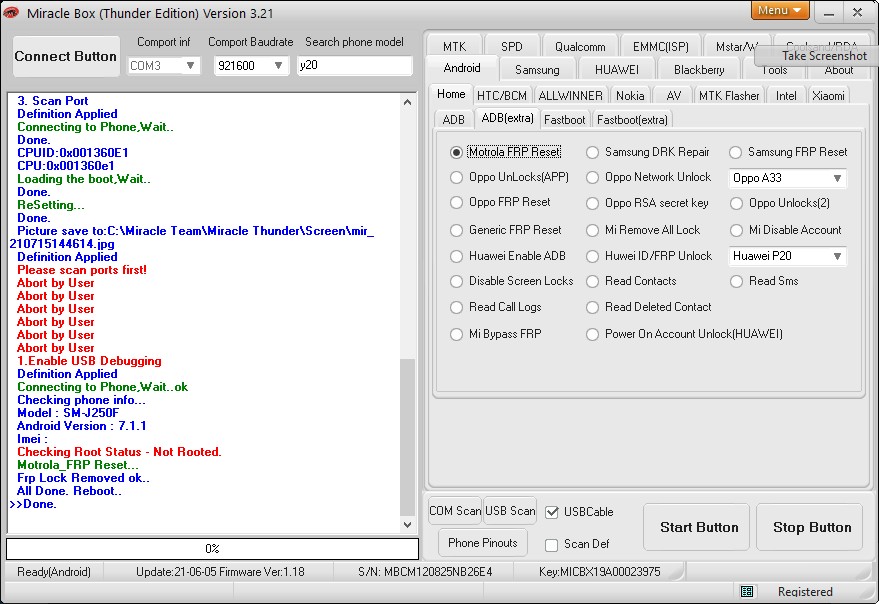
Task: Open the orange Menu button
Action: [x=780, y=10]
